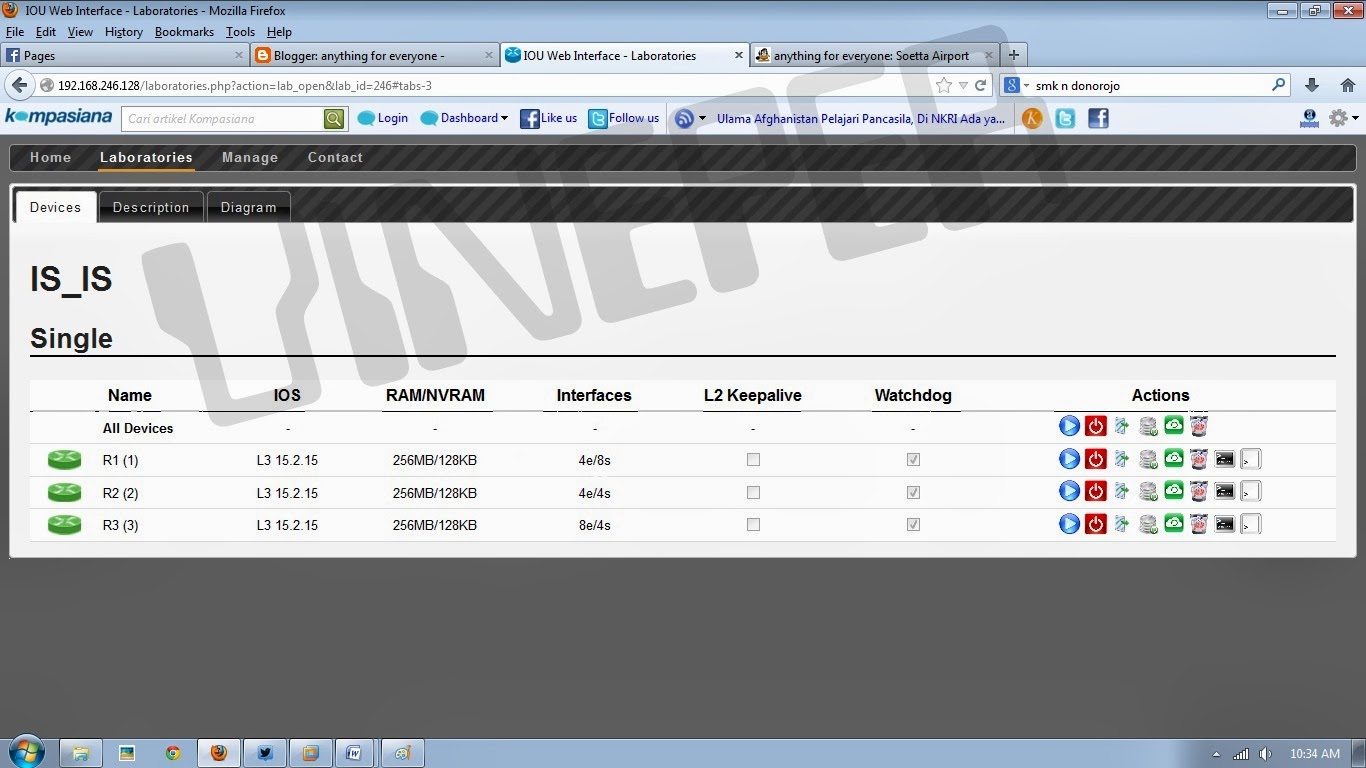
Task: Toggle L2 Keepalive for R3
Action: (x=753, y=523)
